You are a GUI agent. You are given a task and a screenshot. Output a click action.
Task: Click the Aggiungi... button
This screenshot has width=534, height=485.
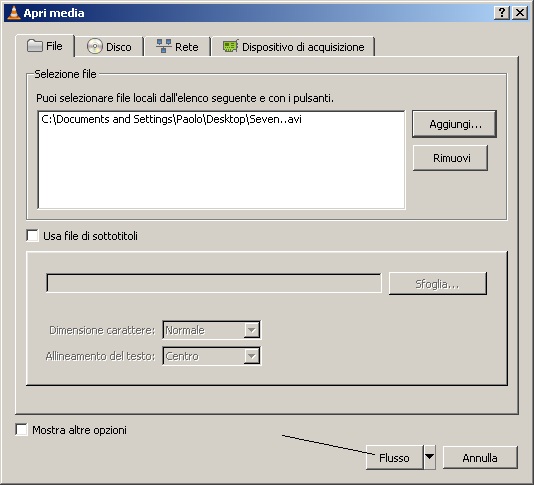pyautogui.click(x=455, y=124)
